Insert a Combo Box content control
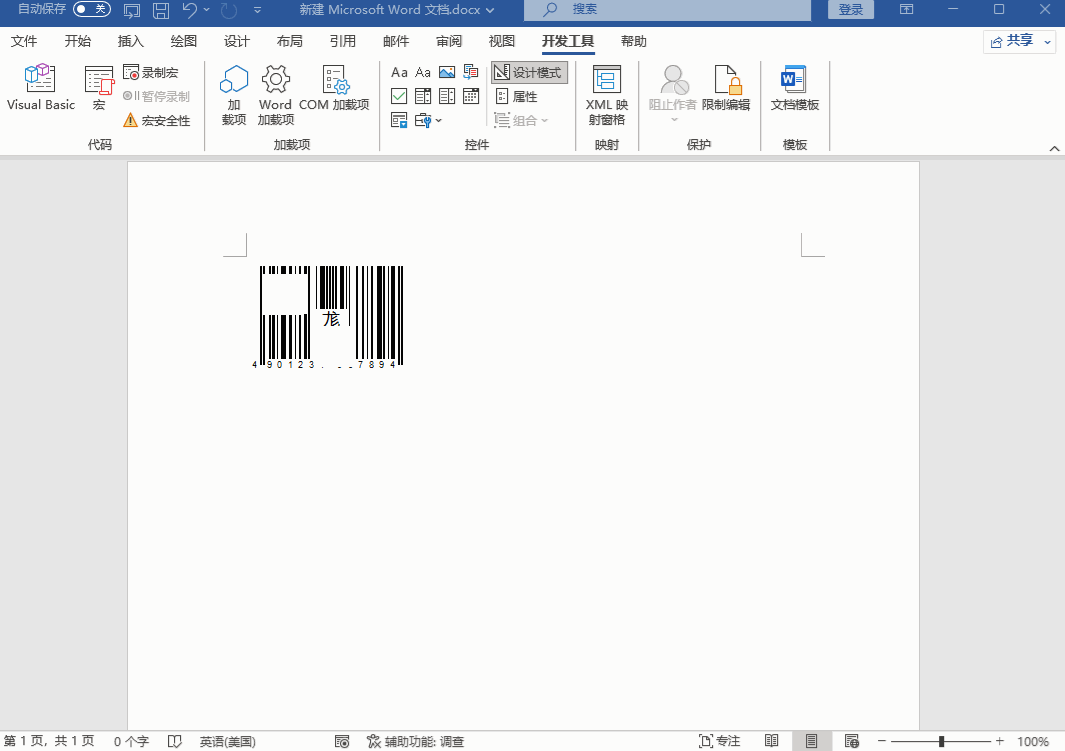This screenshot has width=1065, height=751. coord(423,96)
